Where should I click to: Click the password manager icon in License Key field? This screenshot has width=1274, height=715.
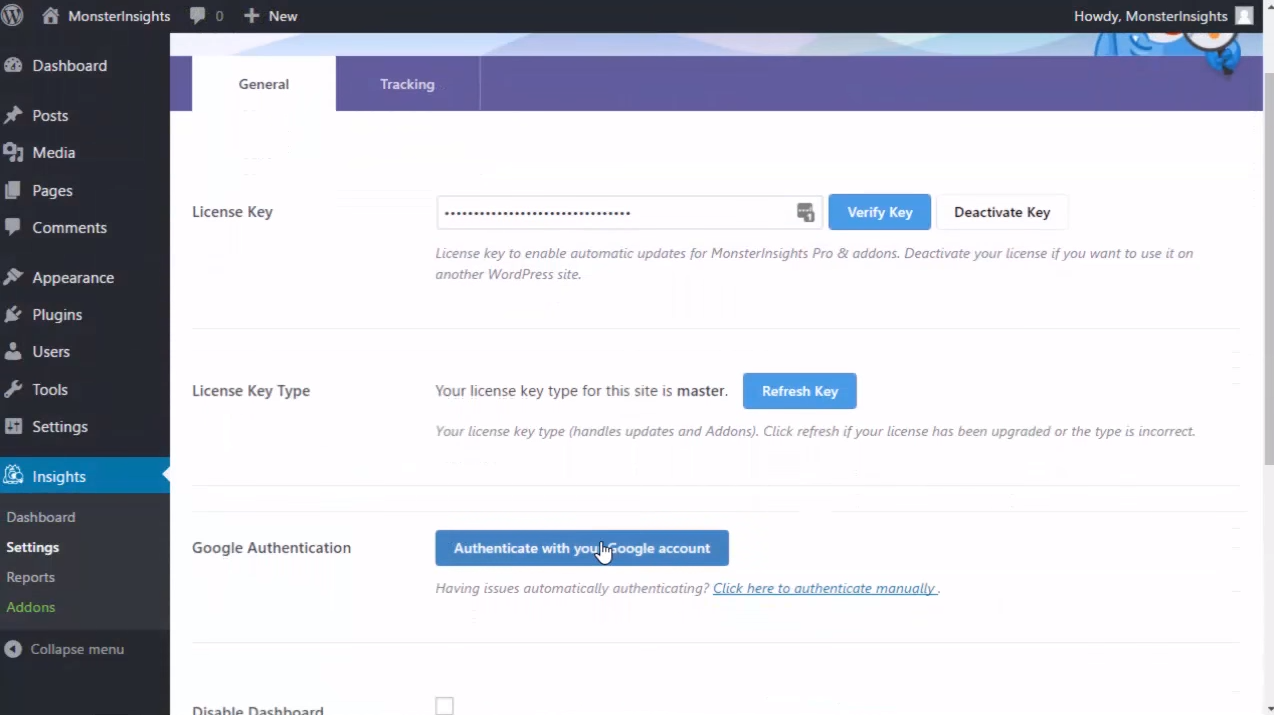(805, 212)
